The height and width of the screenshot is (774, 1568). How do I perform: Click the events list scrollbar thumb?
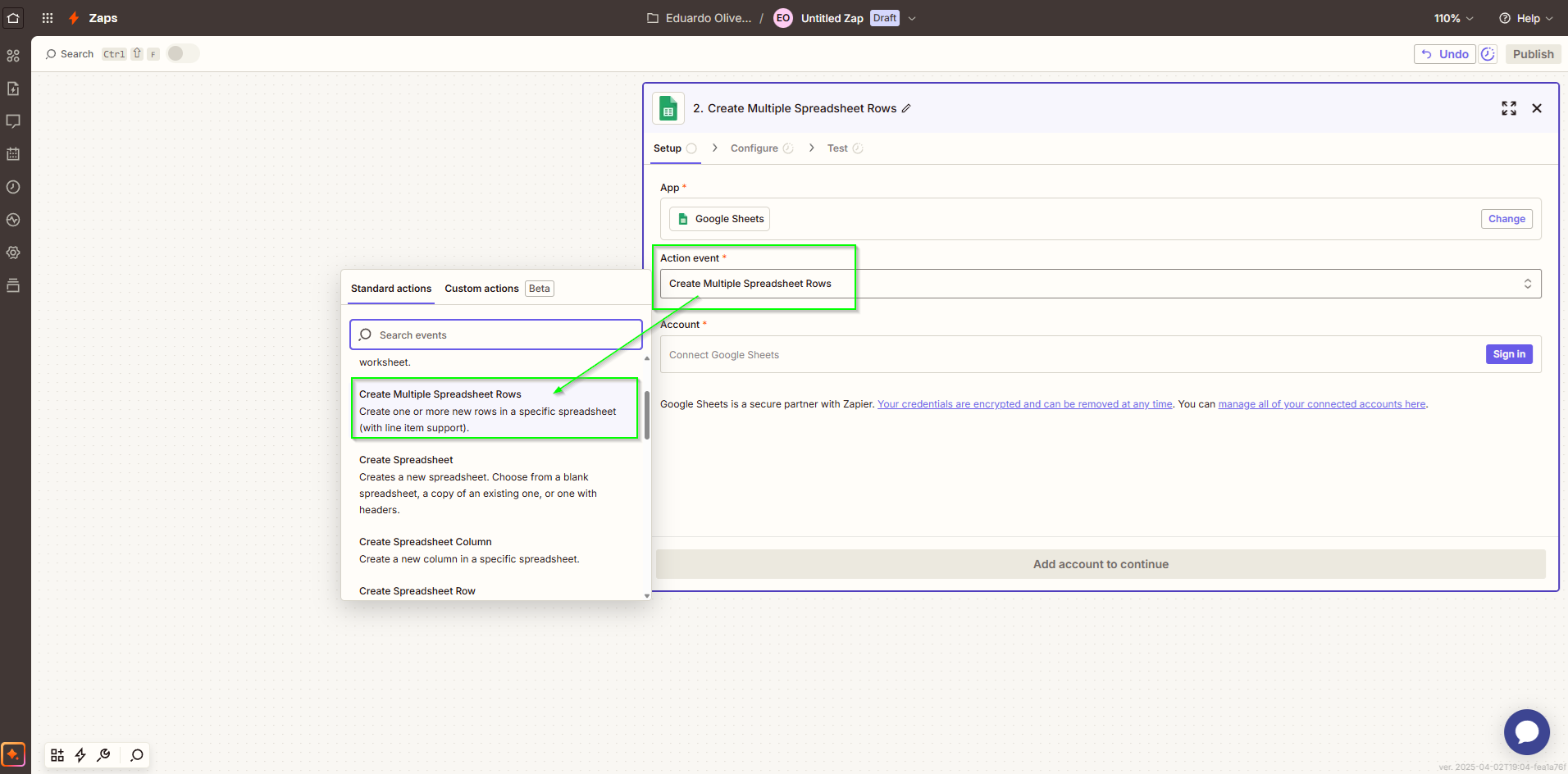coord(647,415)
